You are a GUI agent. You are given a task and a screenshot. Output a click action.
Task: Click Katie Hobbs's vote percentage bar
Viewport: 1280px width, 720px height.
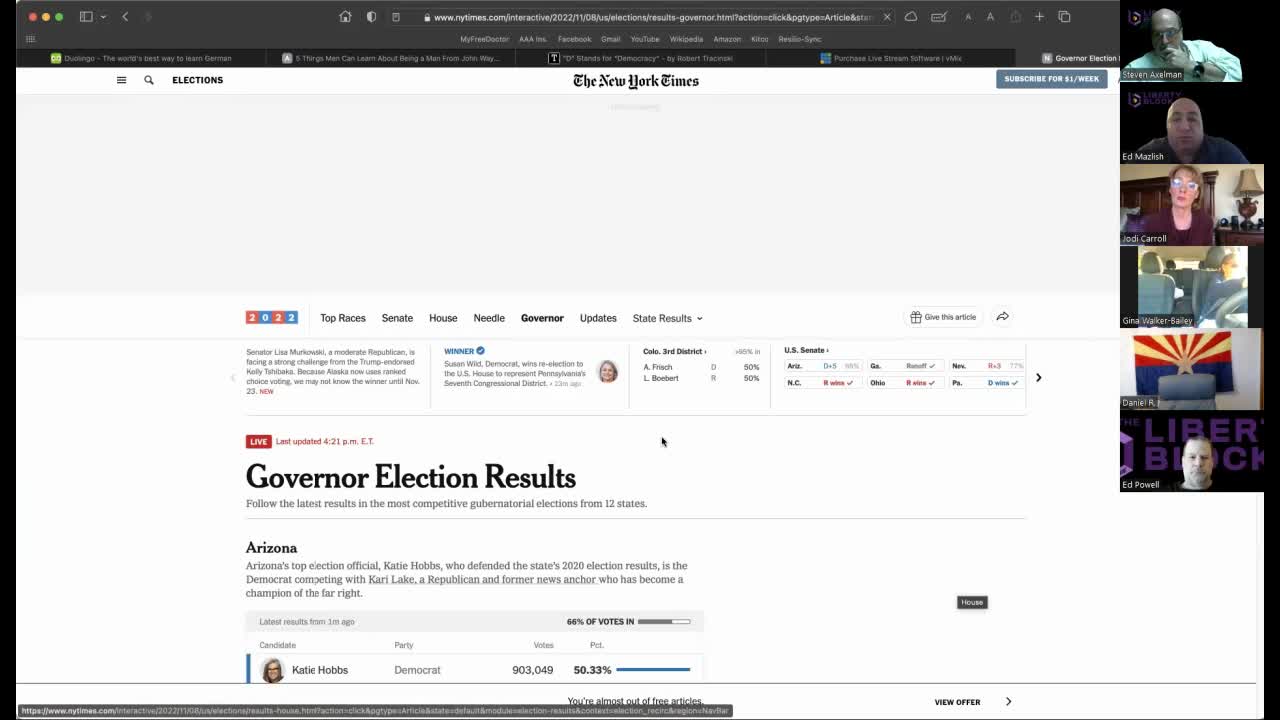[x=653, y=670]
